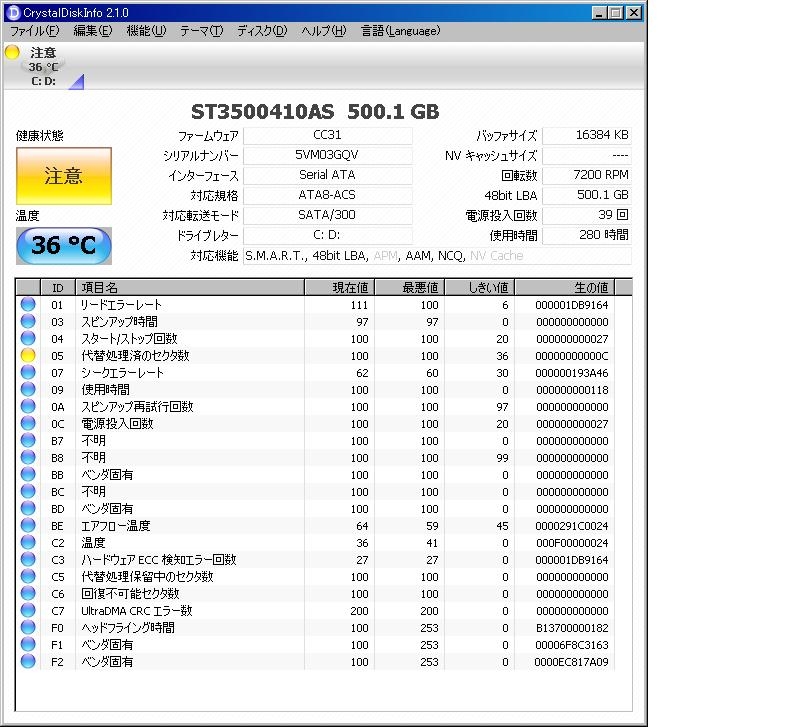
Task: Click the 項目名 column header
Action: pyautogui.click(x=190, y=287)
